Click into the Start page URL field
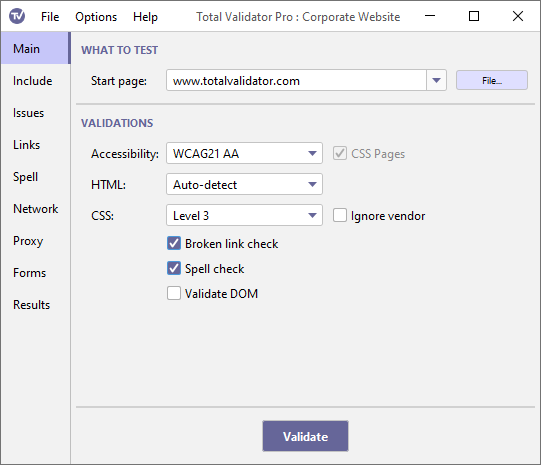The image size is (541, 465). click(x=296, y=80)
